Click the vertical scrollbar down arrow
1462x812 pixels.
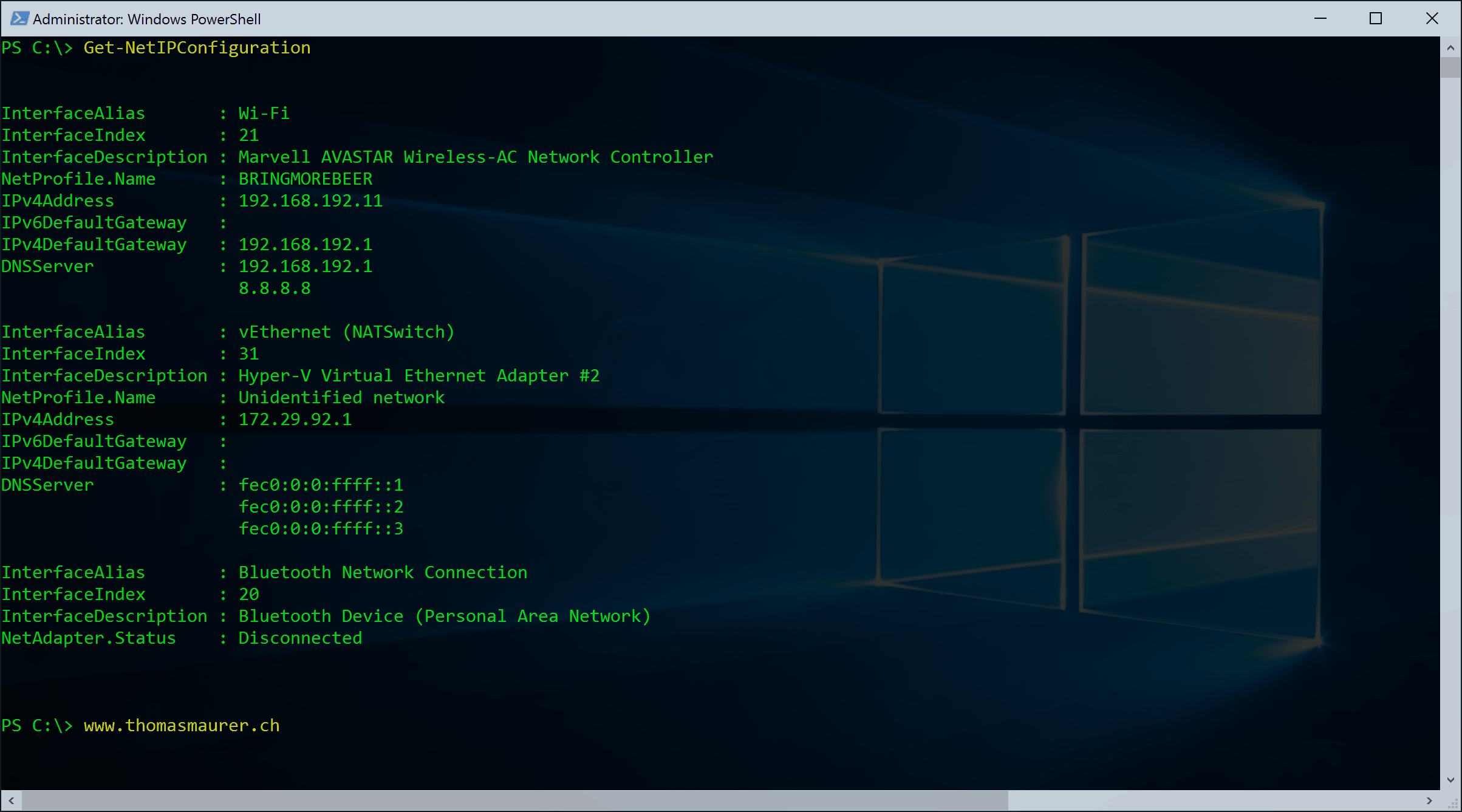click(x=1450, y=780)
